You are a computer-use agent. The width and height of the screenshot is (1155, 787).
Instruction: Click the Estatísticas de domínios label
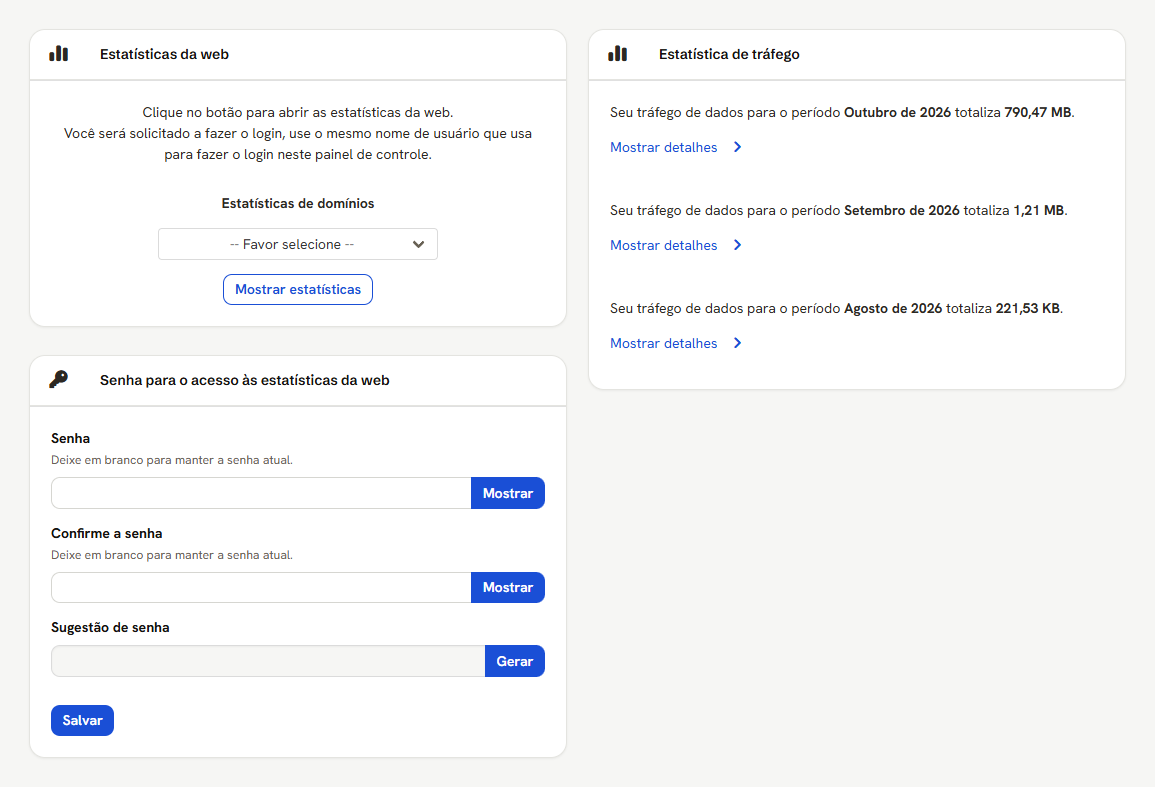(298, 203)
